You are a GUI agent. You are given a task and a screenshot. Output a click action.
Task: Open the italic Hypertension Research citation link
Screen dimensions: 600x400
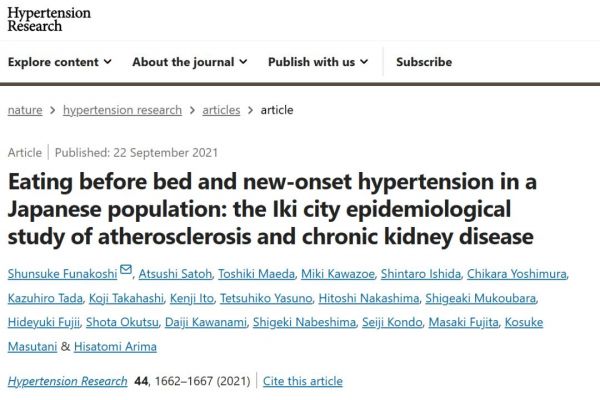click(67, 381)
